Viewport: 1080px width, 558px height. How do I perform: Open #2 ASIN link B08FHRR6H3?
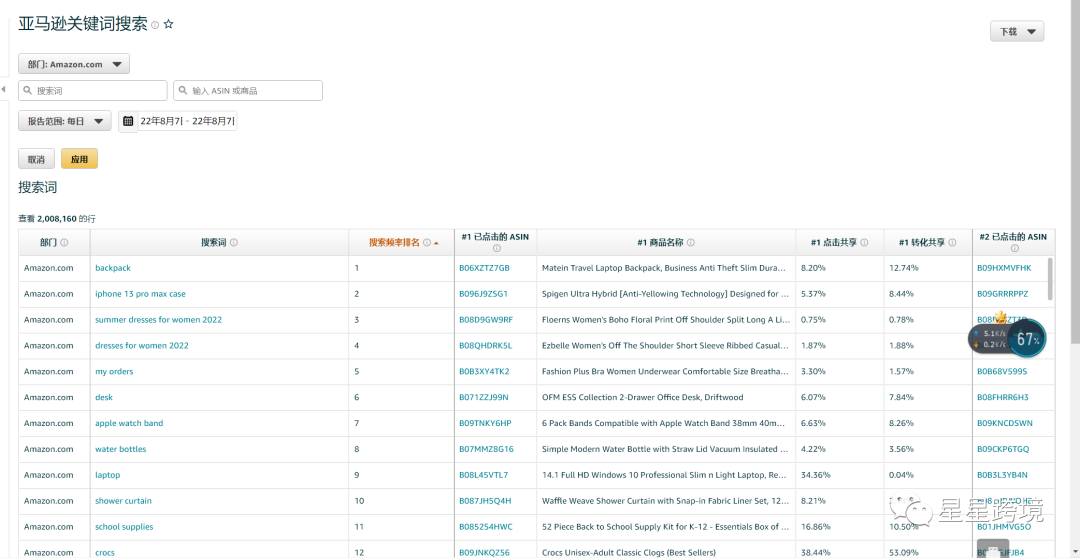[1002, 397]
